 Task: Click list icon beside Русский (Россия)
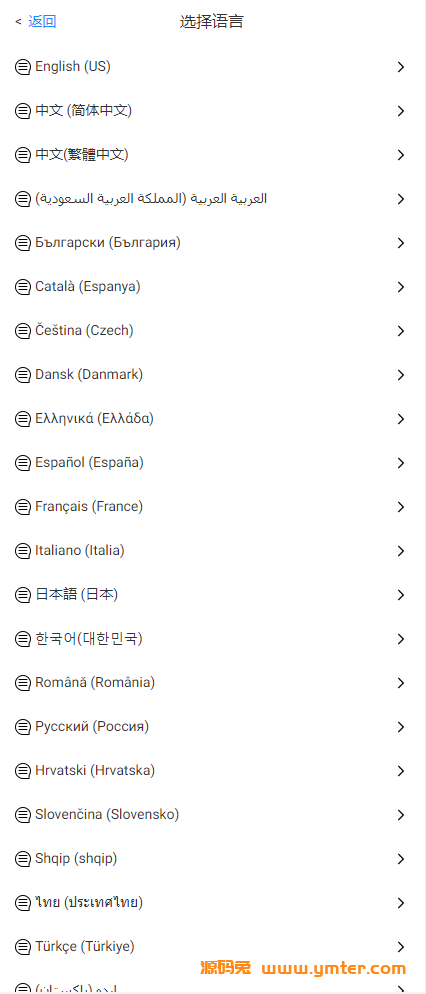[23, 726]
